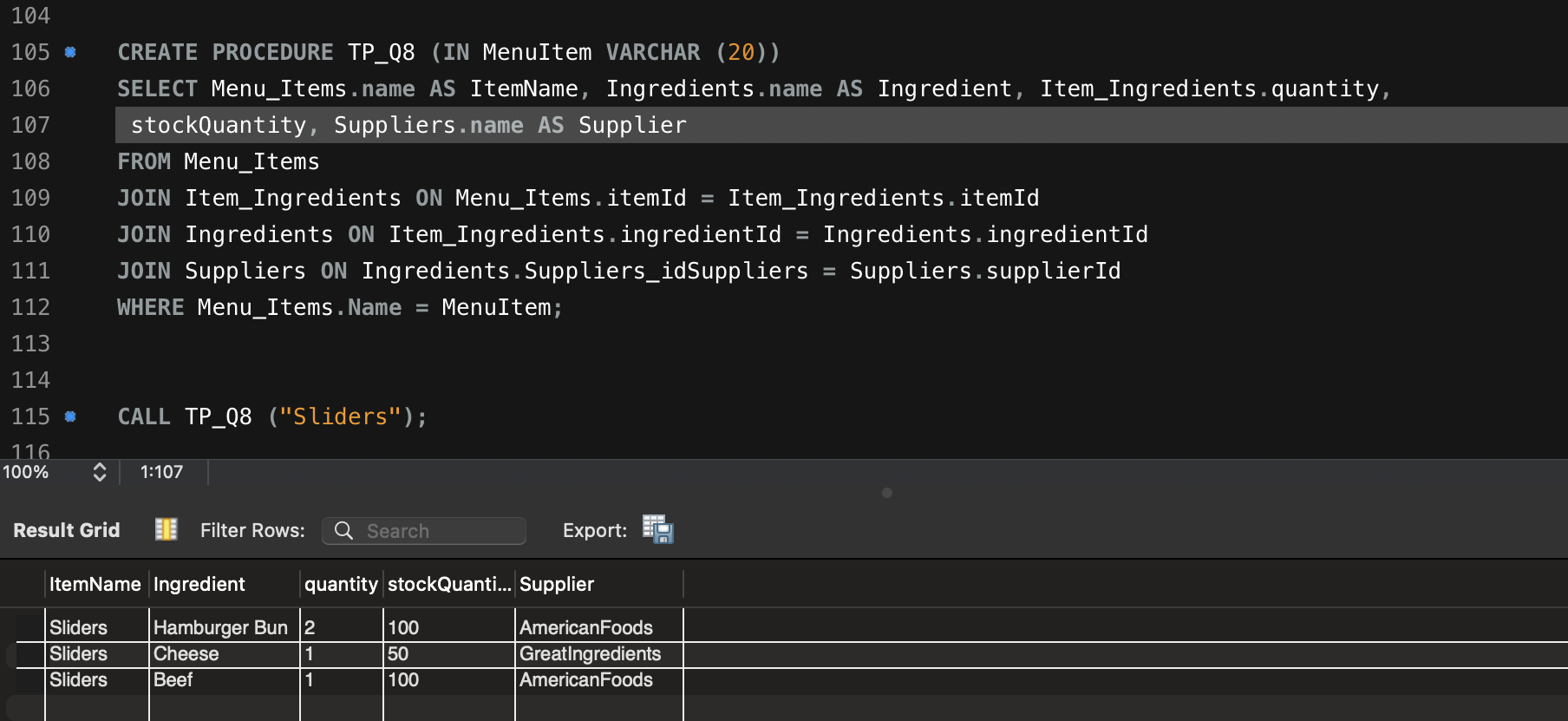1568x721 pixels.
Task: Click the Filter Rows search field
Action: pyautogui.click(x=424, y=531)
